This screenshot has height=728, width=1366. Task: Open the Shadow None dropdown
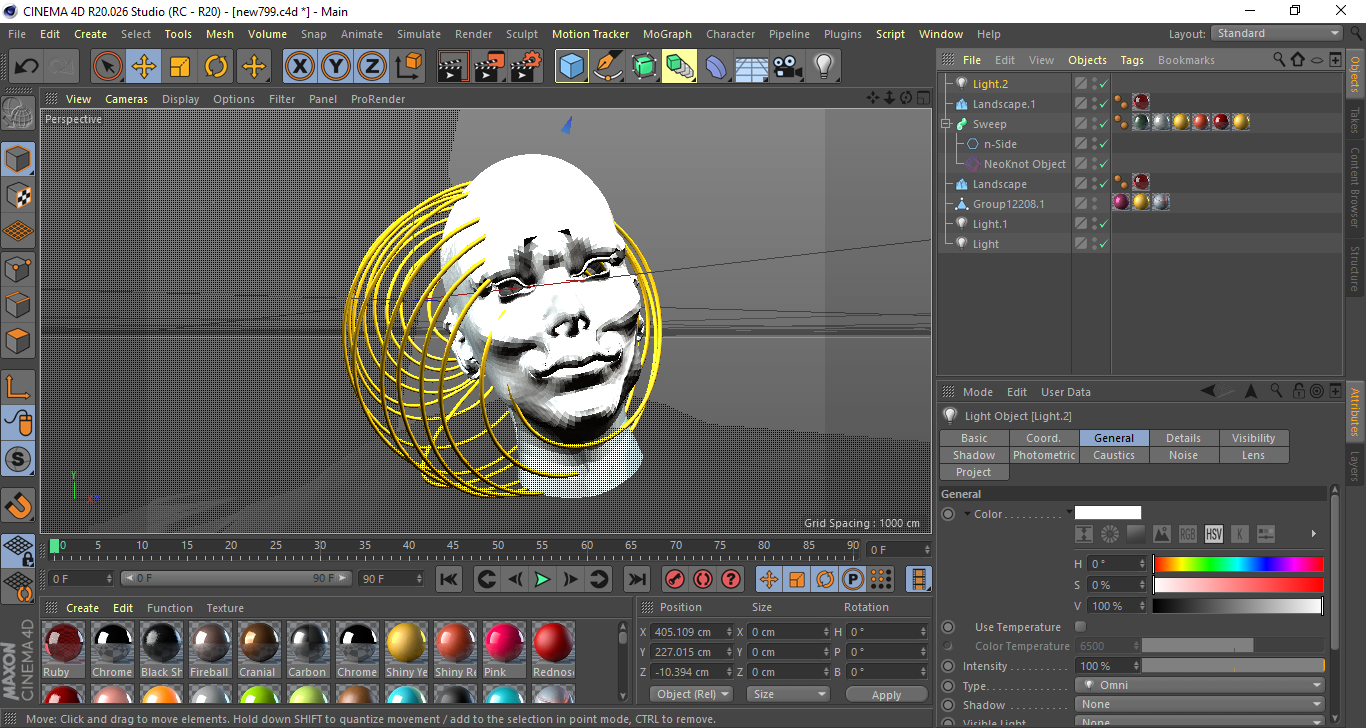[x=1200, y=705]
